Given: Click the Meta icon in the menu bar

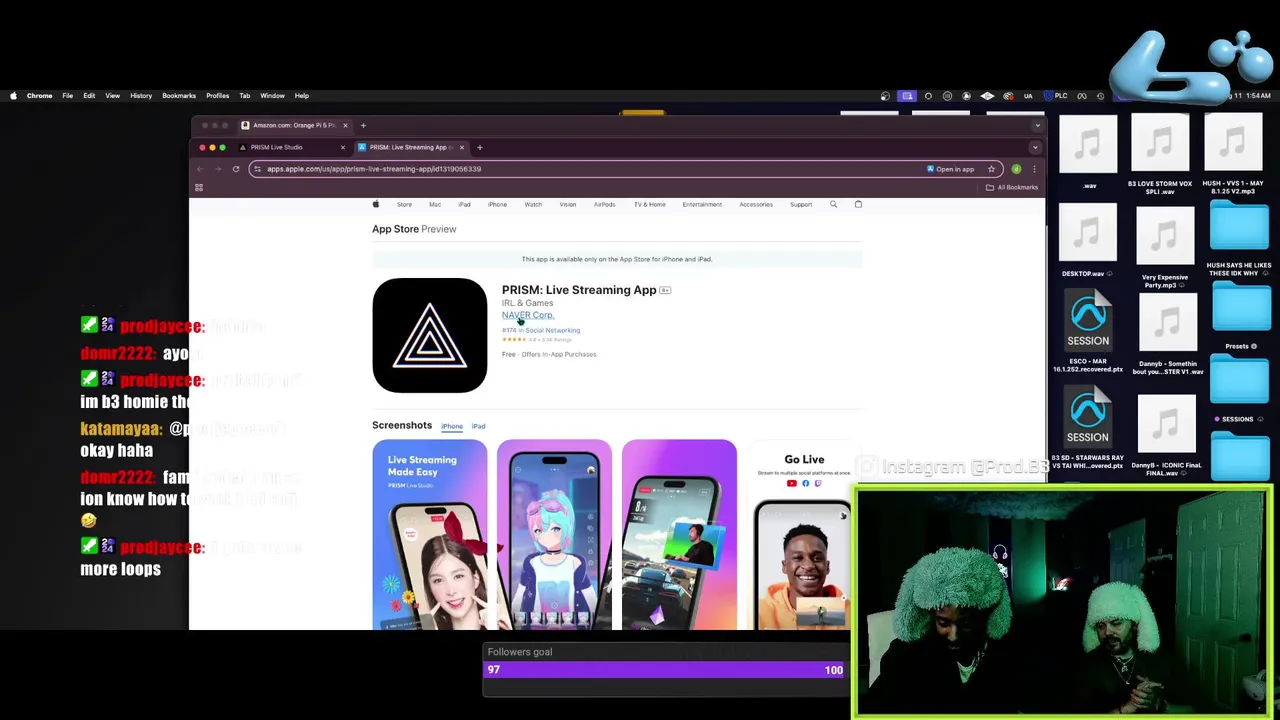Looking at the screenshot, I should 1082,96.
